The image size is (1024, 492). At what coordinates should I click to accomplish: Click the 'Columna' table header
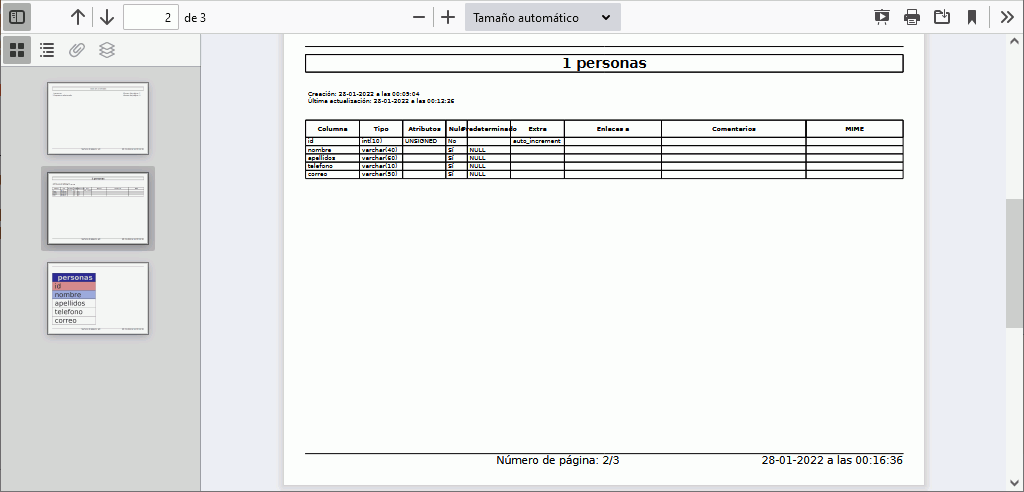[332, 129]
